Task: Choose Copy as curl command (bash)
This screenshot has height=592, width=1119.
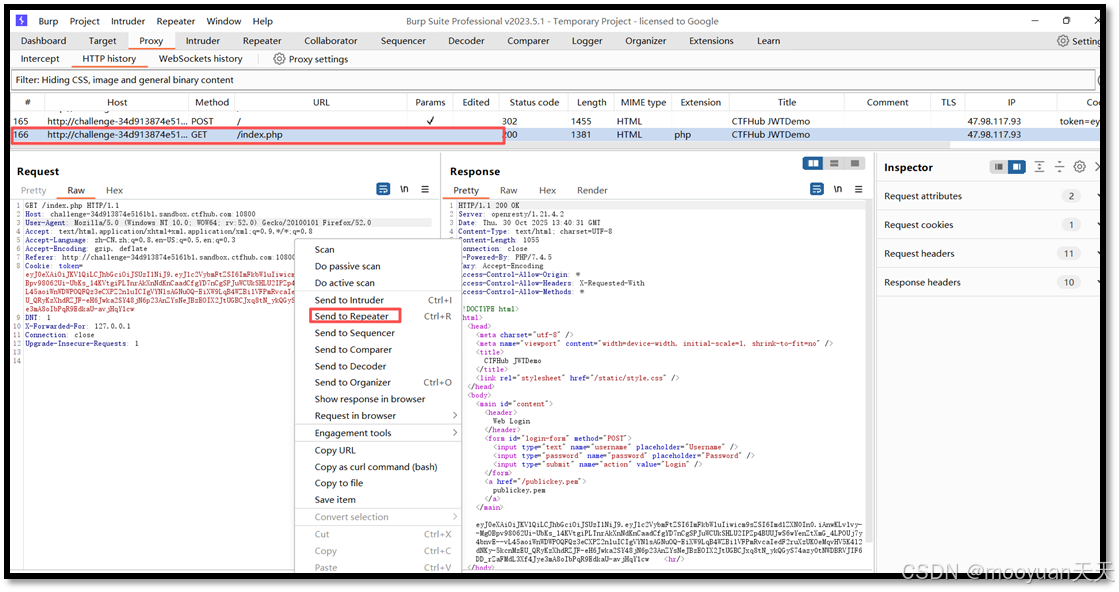Action: 378,466
